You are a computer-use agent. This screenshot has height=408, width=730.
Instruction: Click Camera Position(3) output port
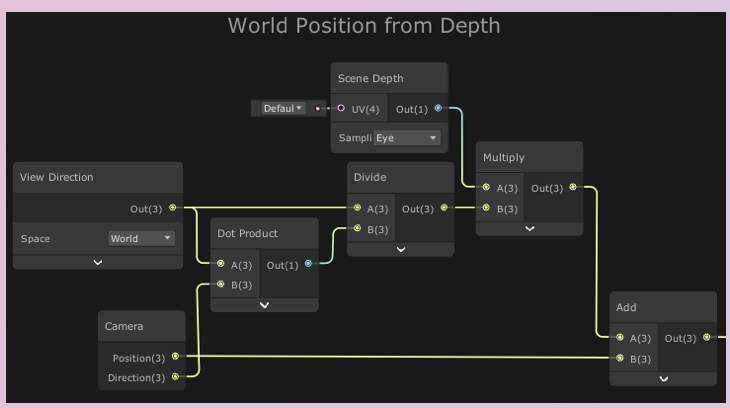pos(176,356)
